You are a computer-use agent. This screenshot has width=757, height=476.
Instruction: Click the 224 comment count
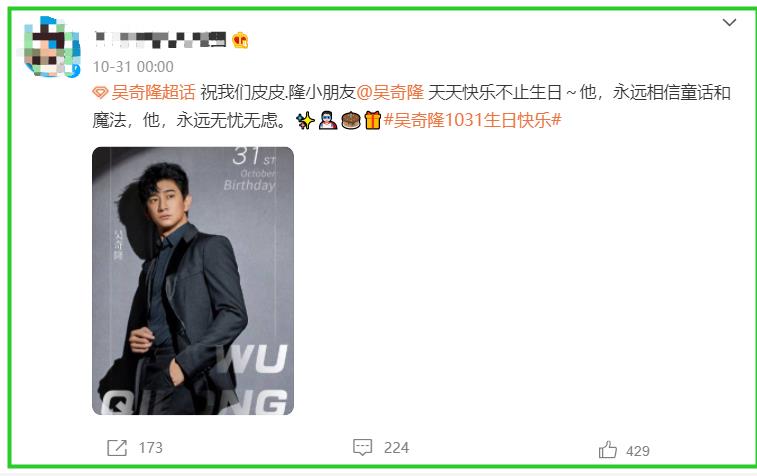pos(396,448)
